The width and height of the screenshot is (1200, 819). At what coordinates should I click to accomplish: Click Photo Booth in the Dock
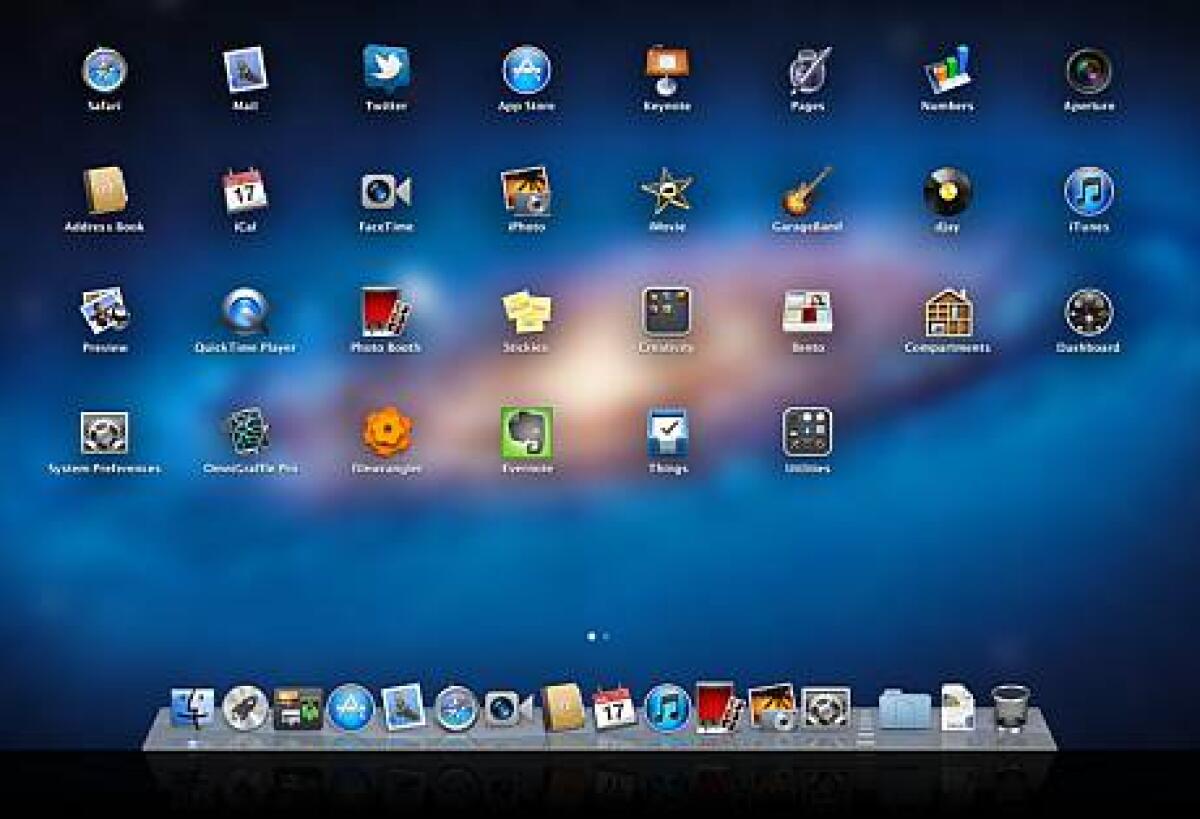tap(720, 708)
